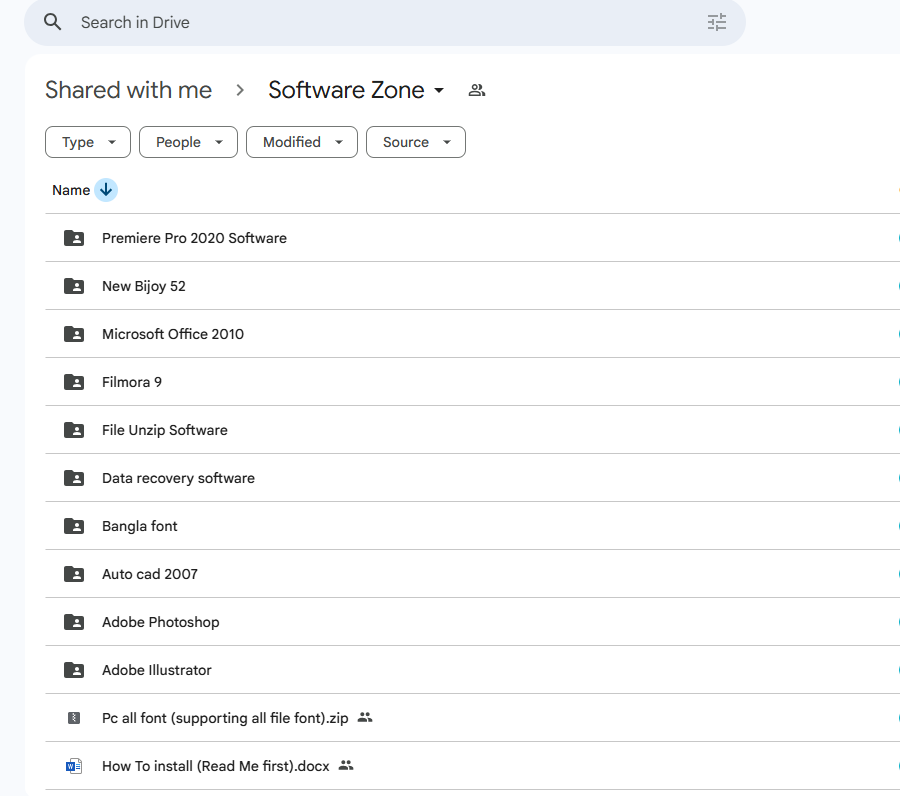Click the search magnifier icon
900x796 pixels.
click(x=53, y=22)
